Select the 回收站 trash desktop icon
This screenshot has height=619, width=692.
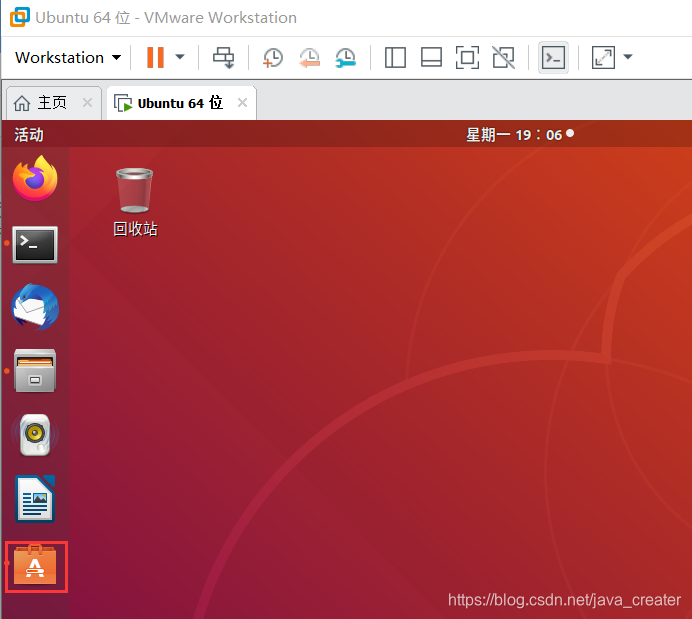point(135,202)
